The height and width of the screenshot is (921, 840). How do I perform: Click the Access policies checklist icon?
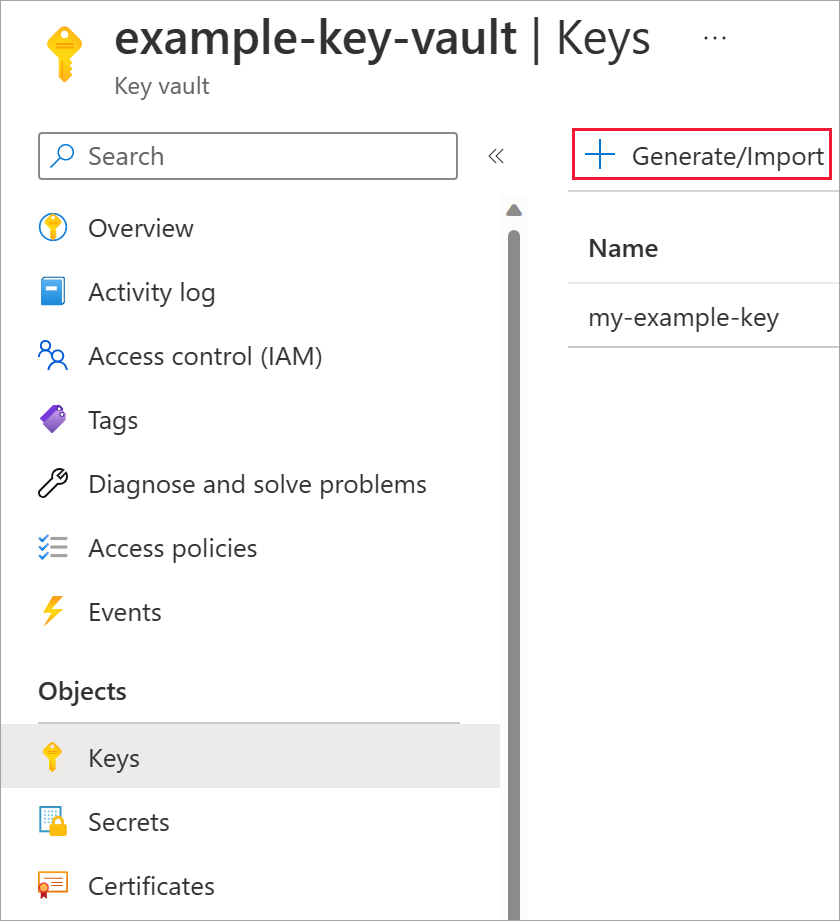click(x=53, y=548)
